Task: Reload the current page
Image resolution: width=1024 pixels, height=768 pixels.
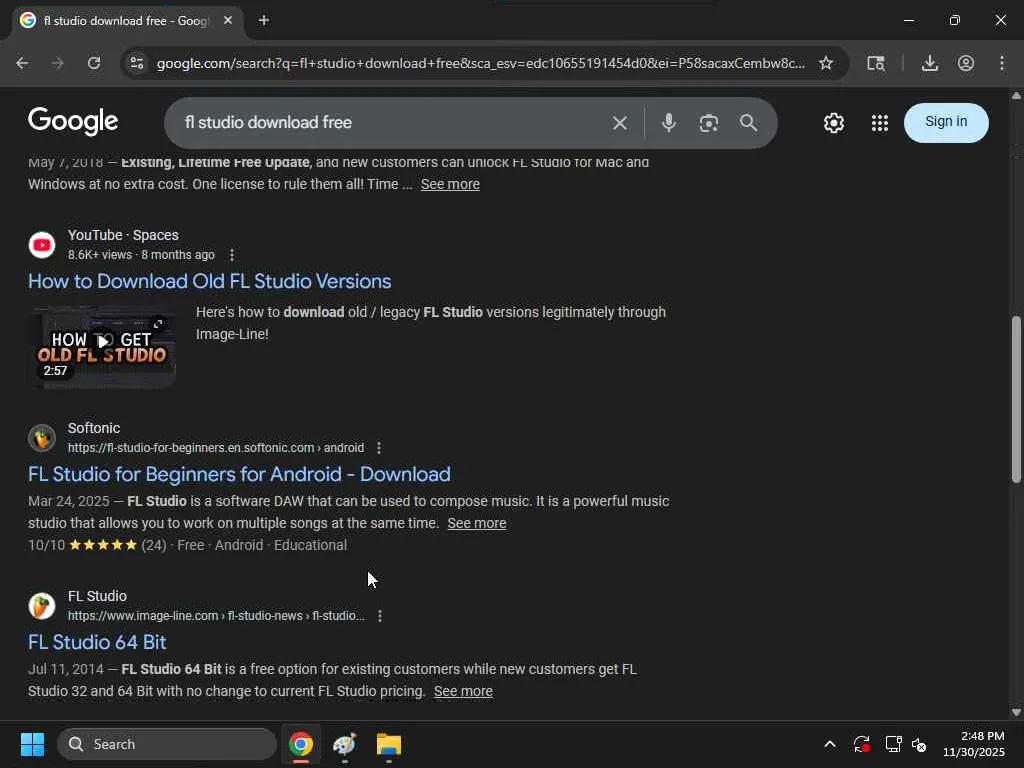Action: 94,63
